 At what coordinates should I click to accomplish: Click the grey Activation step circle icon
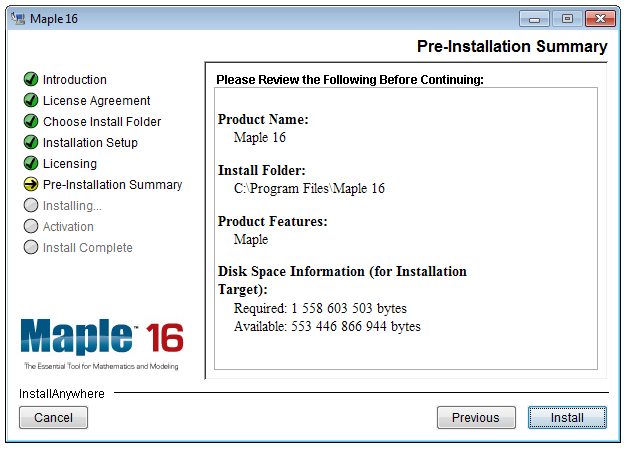click(31, 226)
